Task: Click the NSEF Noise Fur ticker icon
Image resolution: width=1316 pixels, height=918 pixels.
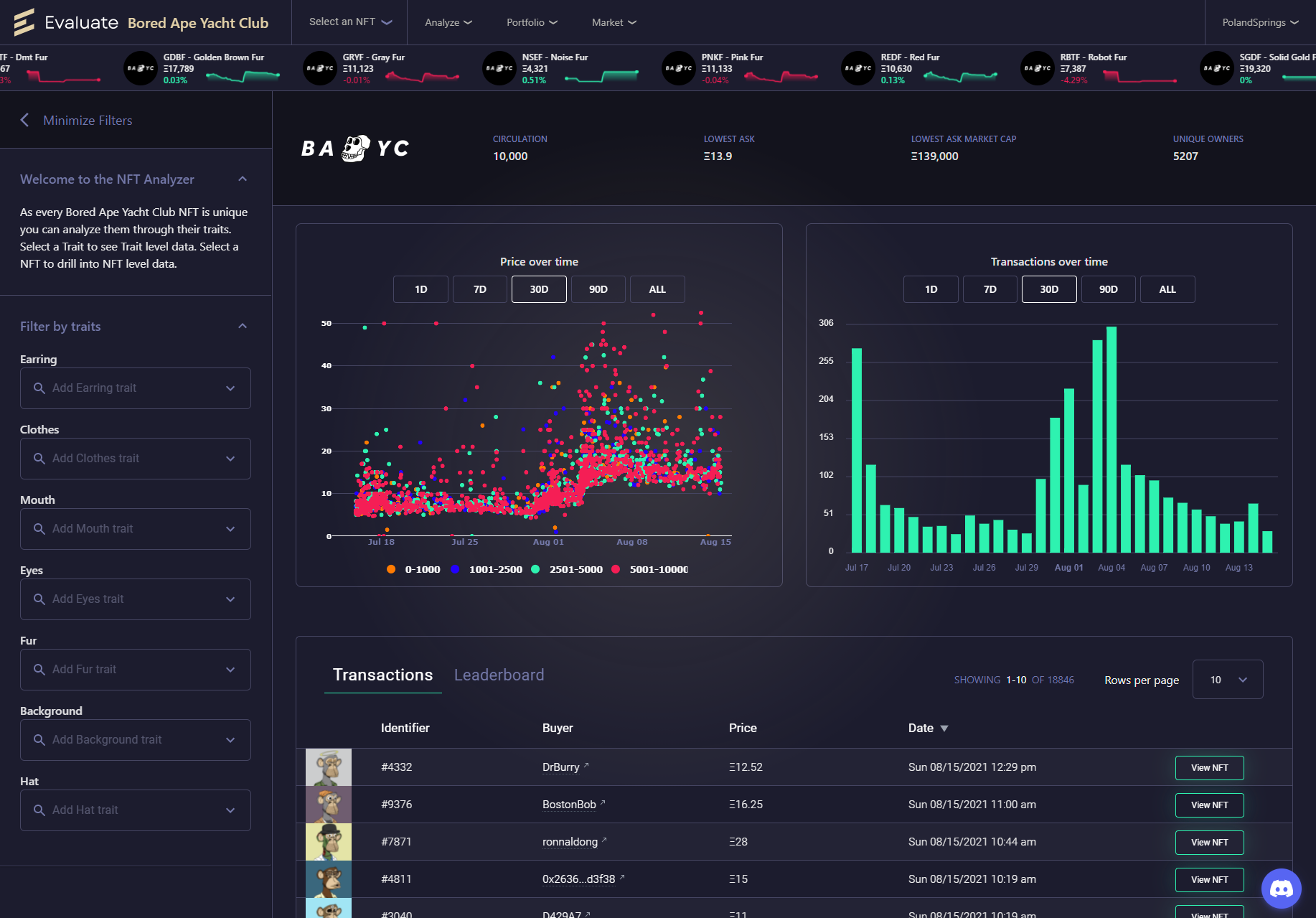Action: 499,68
